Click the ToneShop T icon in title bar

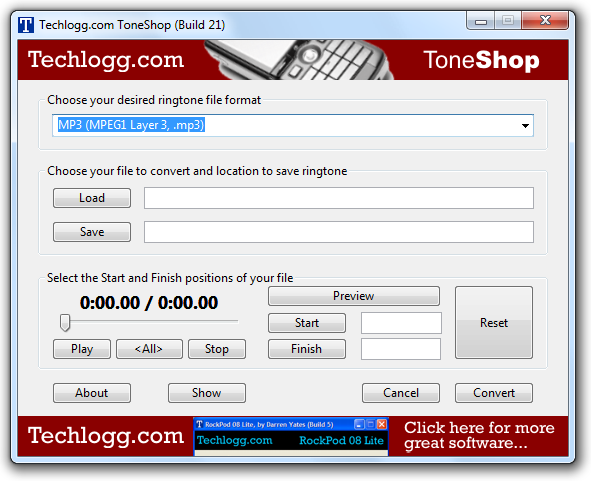click(x=26, y=25)
